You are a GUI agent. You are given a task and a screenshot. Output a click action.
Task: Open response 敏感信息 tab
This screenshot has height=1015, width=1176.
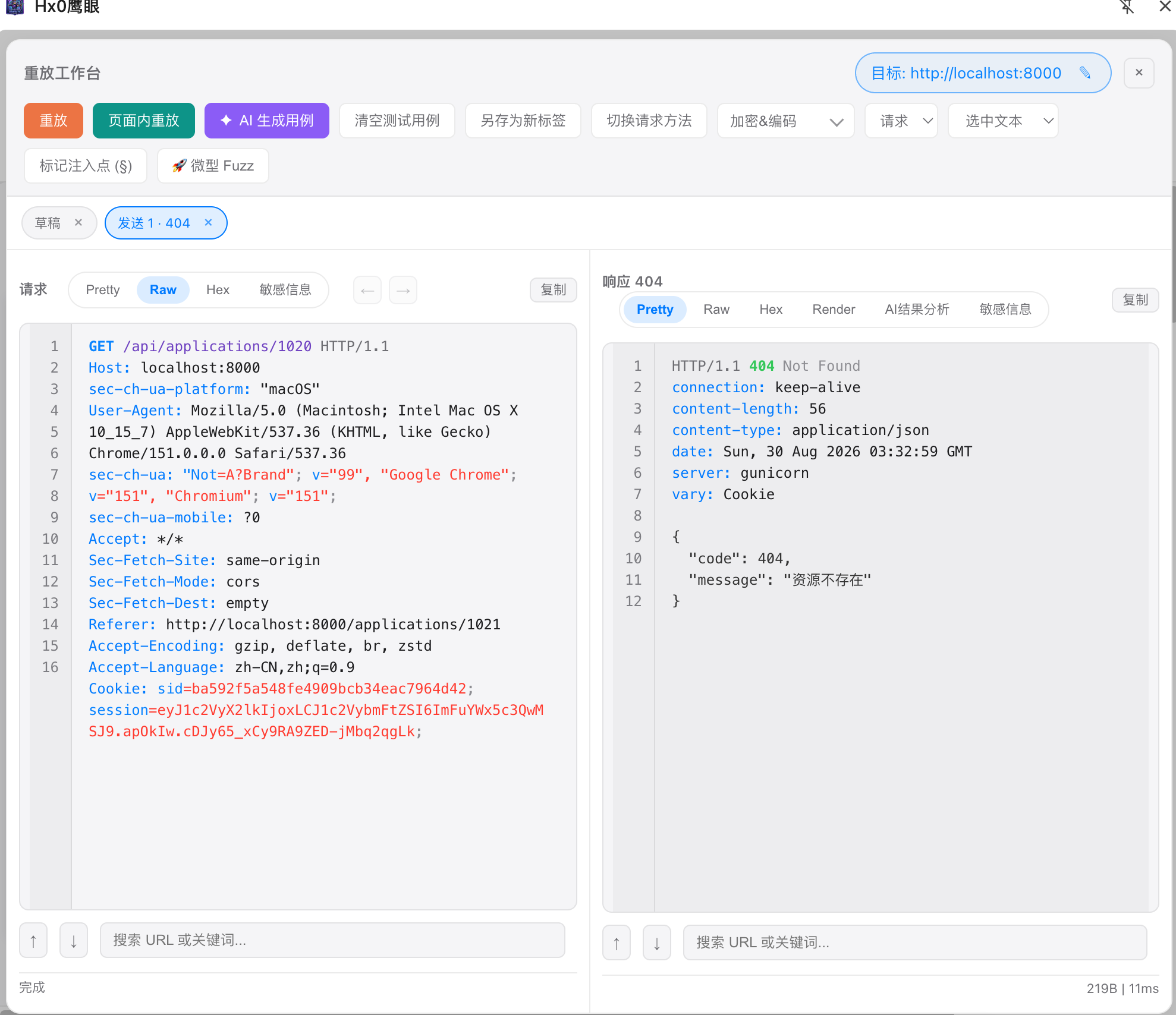1005,310
